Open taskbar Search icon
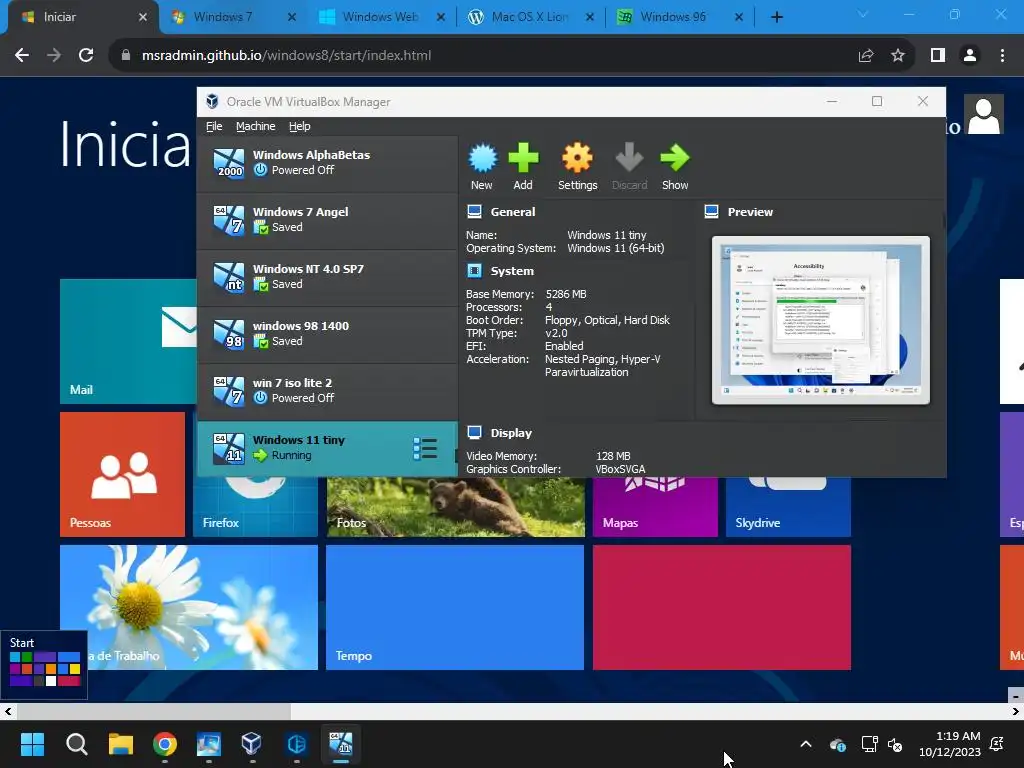 (x=76, y=744)
